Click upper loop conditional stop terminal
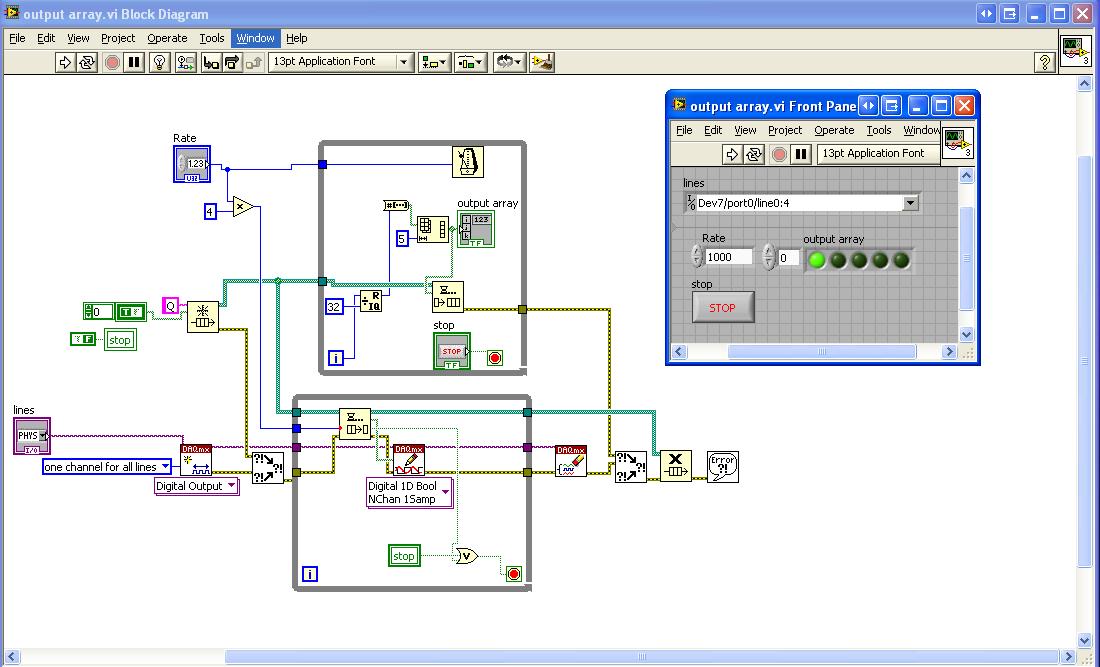Screen dimensions: 1100x667 [495, 358]
